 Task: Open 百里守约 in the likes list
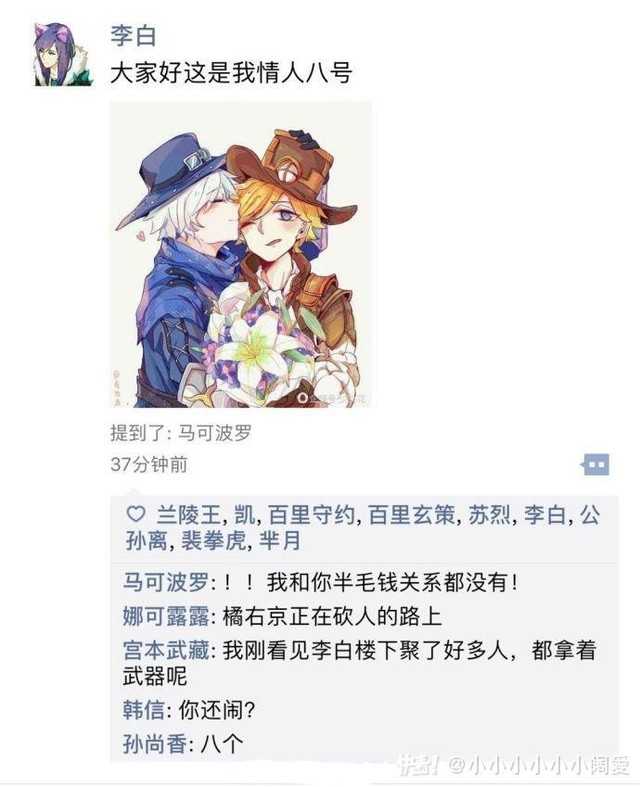pyautogui.click(x=312, y=515)
